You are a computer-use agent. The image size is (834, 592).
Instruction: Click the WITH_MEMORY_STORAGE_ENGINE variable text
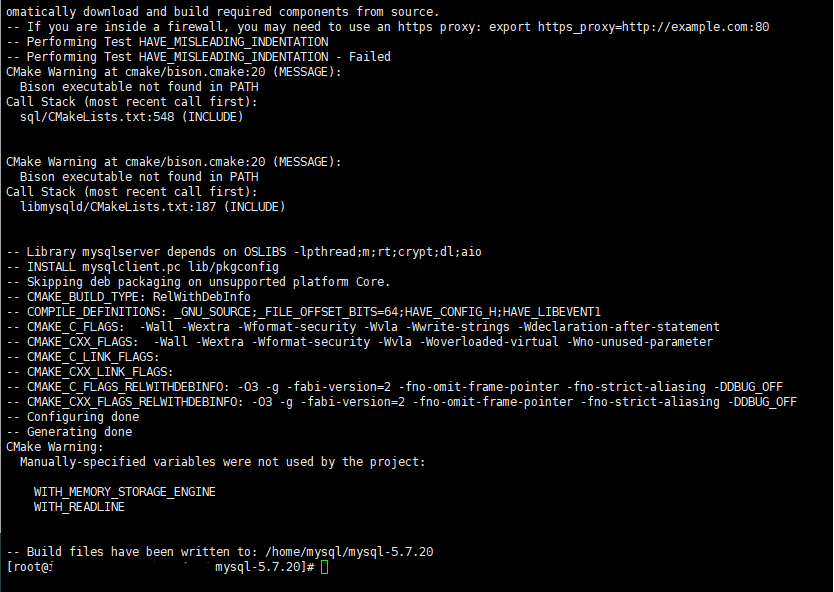coord(124,492)
